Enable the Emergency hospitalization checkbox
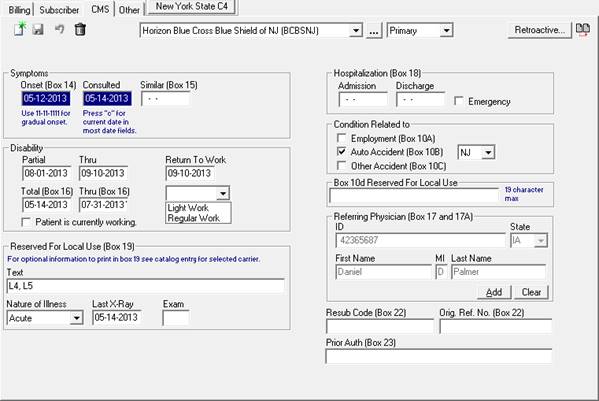Screen dimensions: 599x401 pyautogui.click(x=458, y=101)
